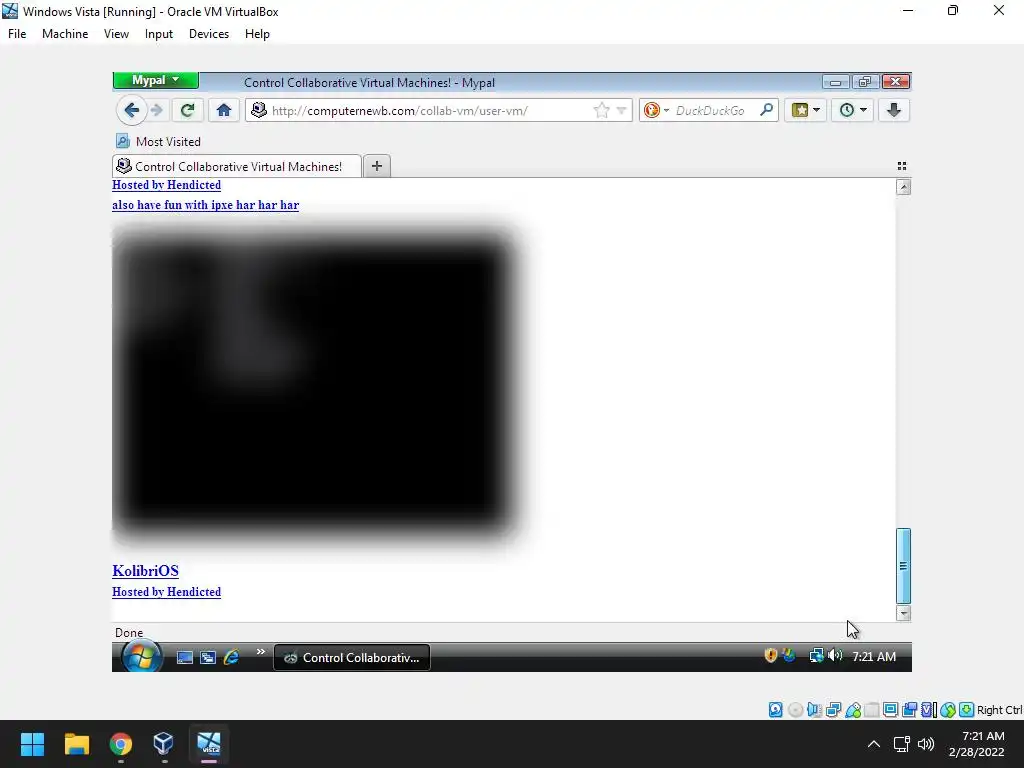Open the Vista Start orb
Image resolution: width=1024 pixels, height=768 pixels.
click(142, 656)
